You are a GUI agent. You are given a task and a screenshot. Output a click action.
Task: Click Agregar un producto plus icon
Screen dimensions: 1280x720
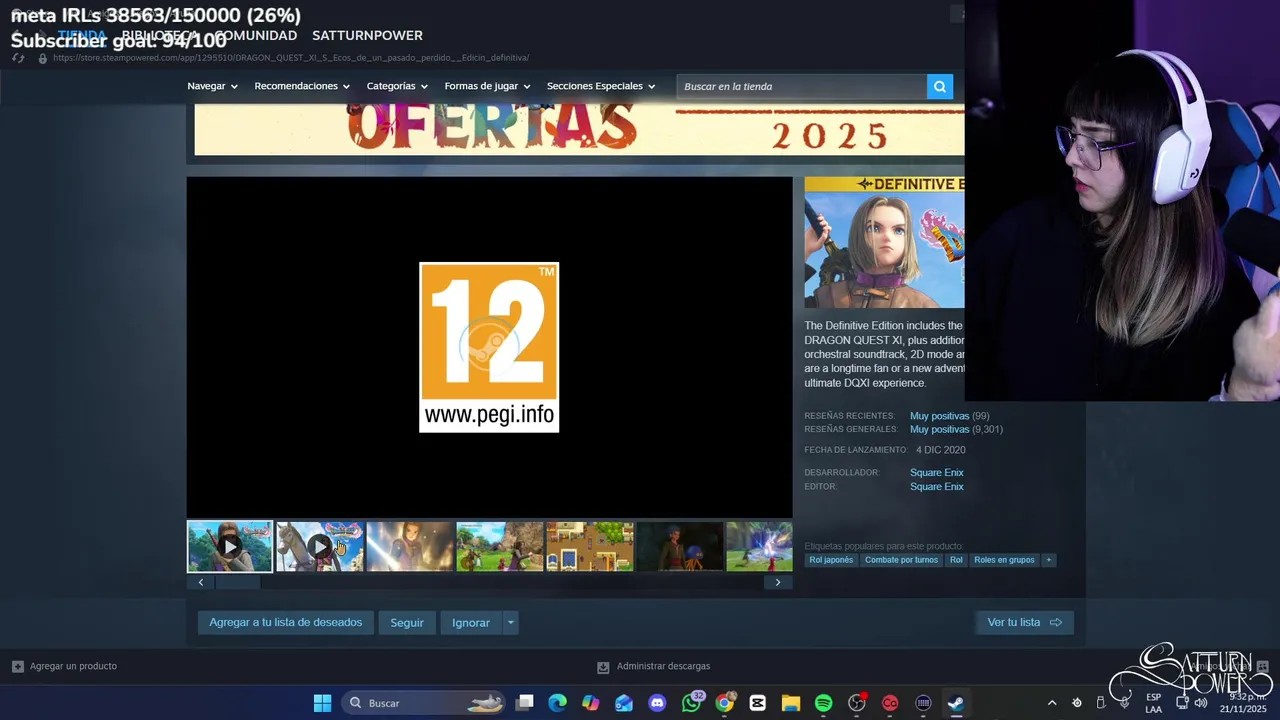coord(17,666)
